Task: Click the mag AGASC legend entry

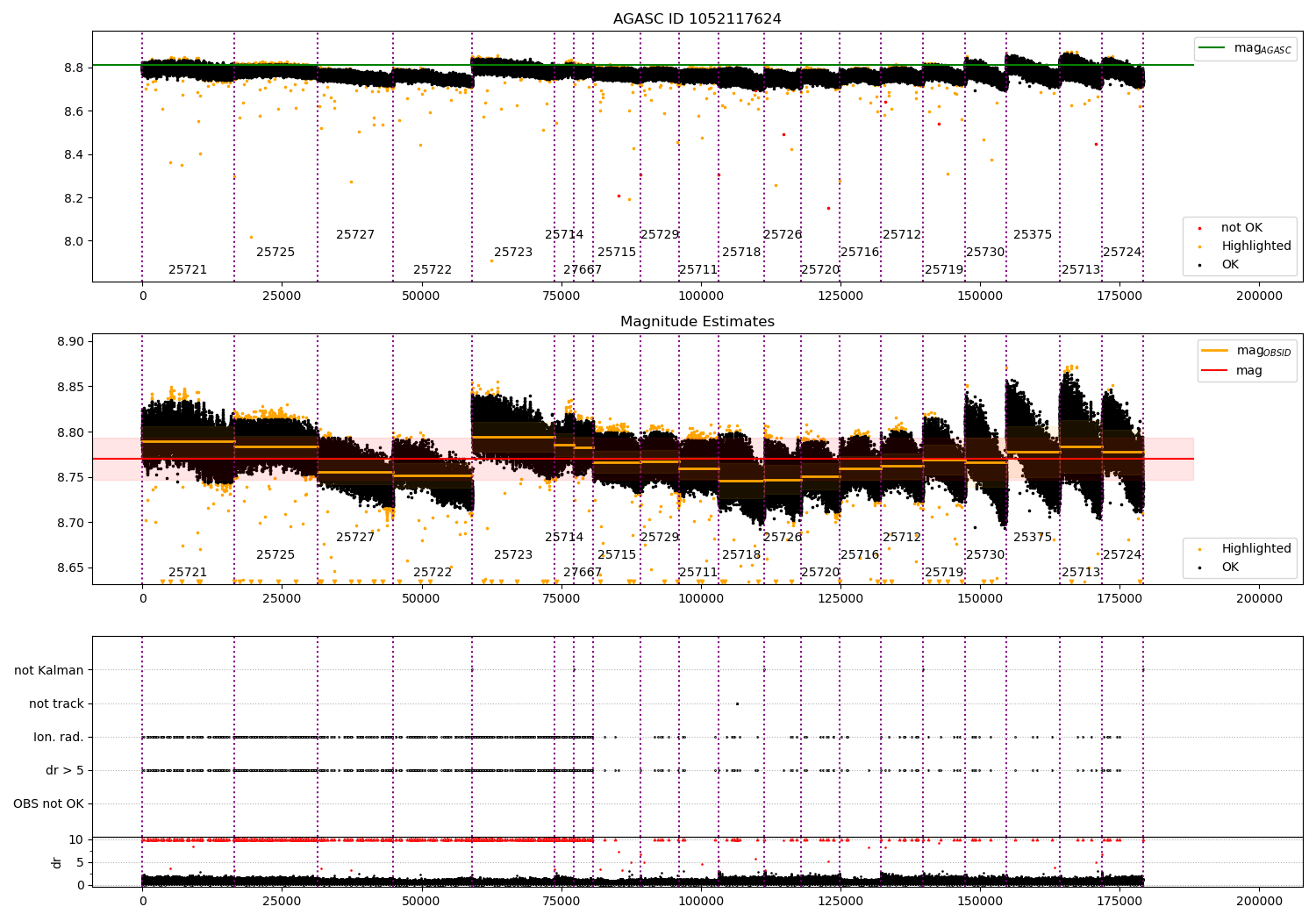Action: pos(1246,48)
